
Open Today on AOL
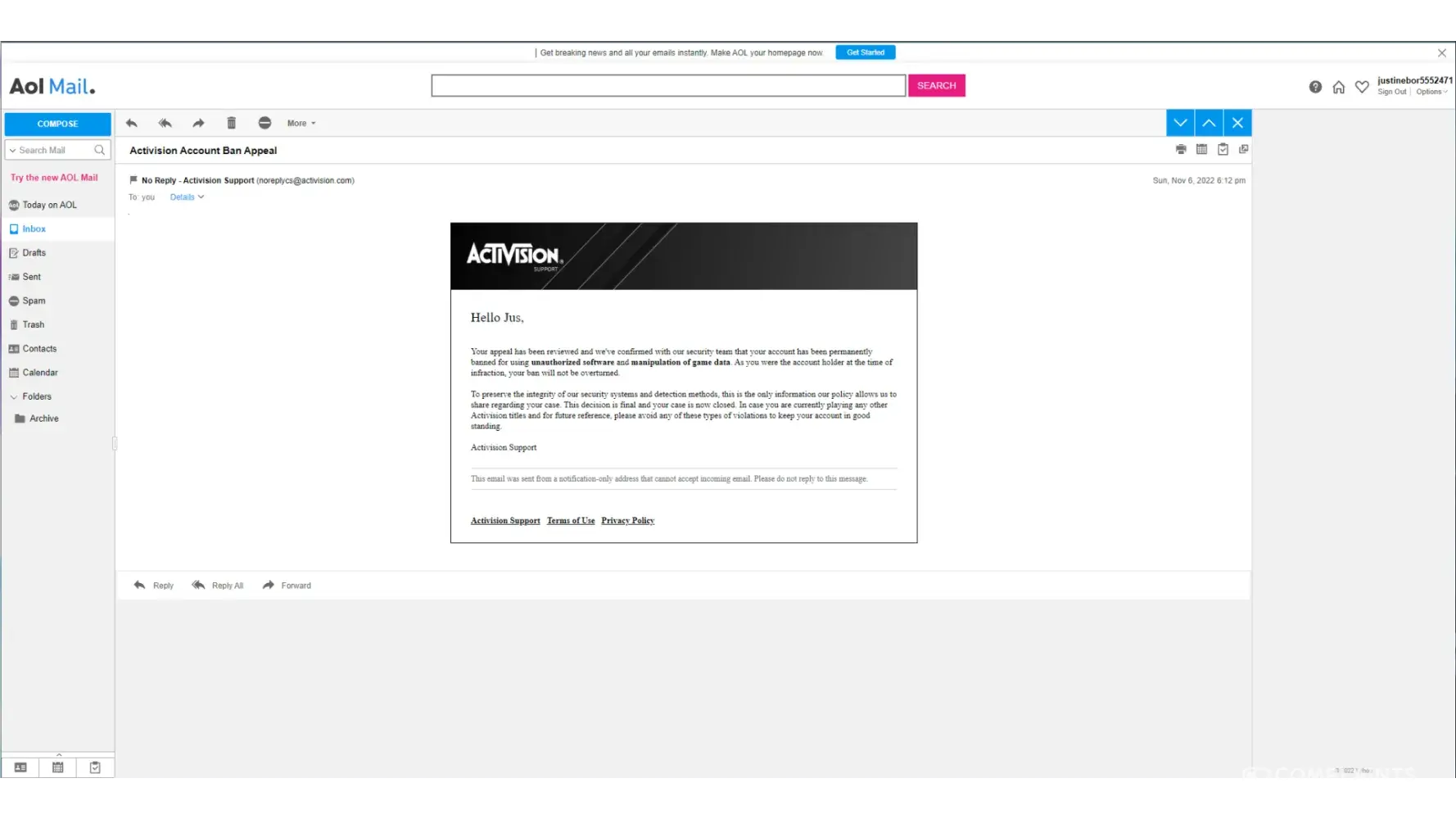click(x=49, y=205)
